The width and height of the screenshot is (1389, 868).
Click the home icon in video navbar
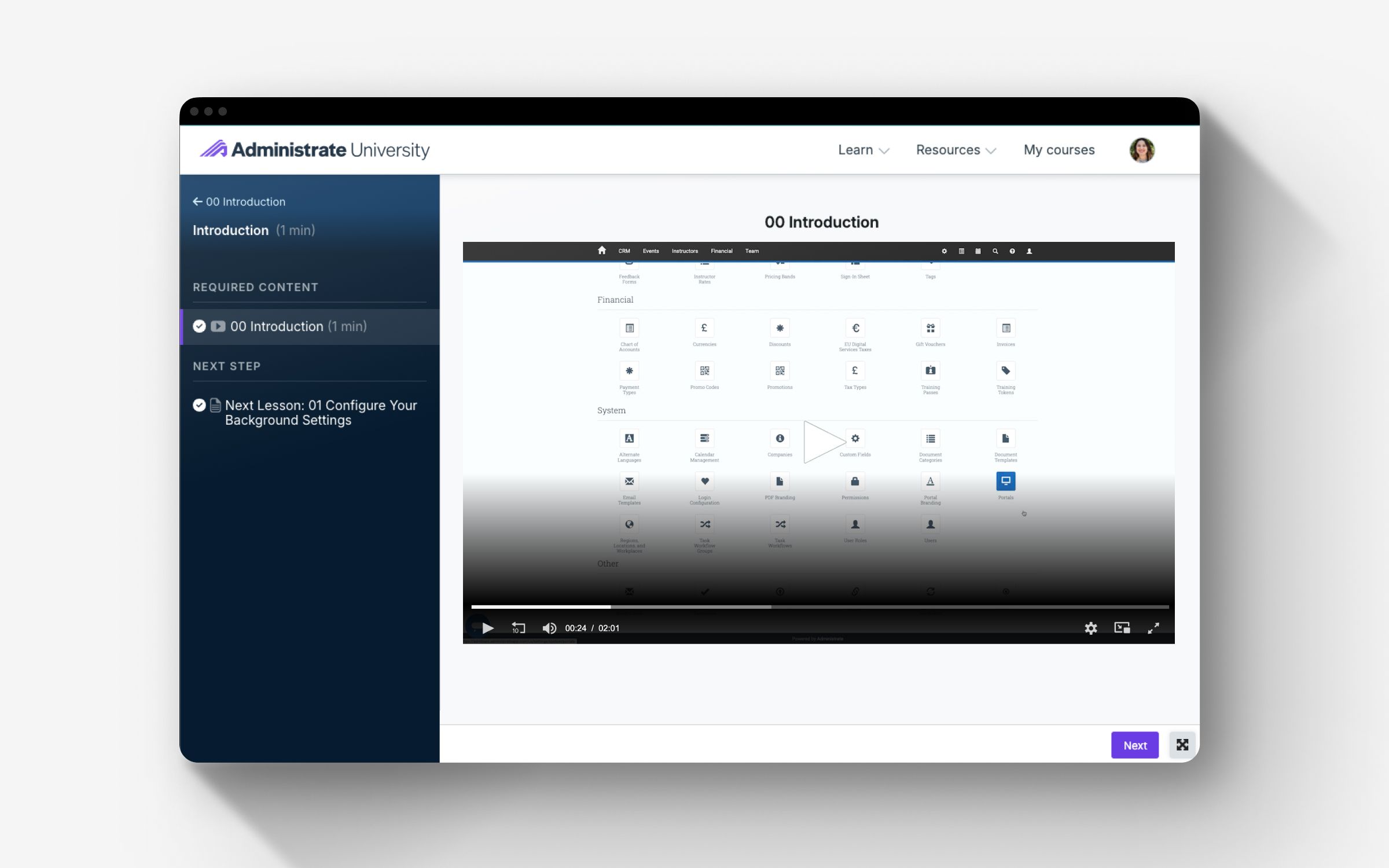click(602, 250)
